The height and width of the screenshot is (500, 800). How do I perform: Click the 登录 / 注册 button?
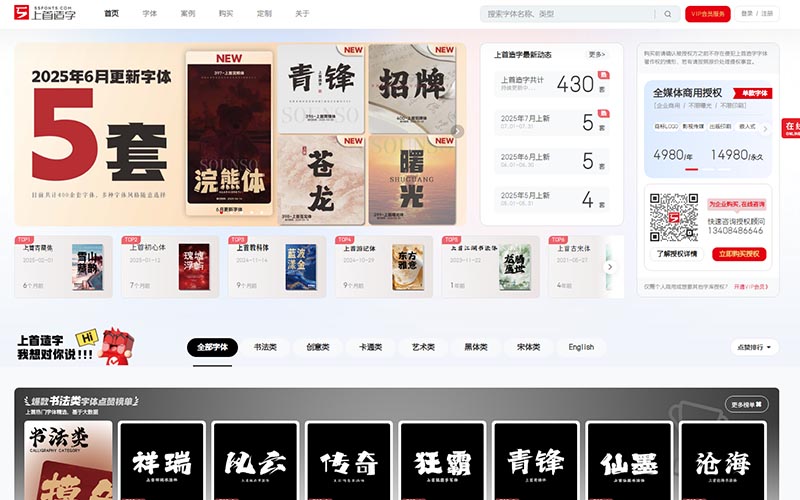757,14
